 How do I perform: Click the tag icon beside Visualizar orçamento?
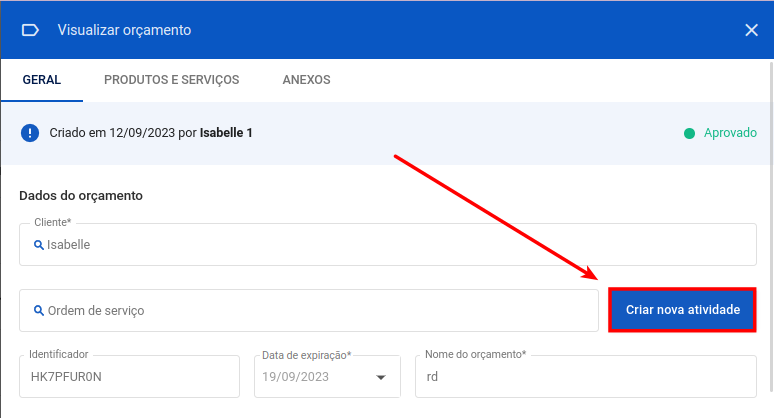pyautogui.click(x=30, y=31)
